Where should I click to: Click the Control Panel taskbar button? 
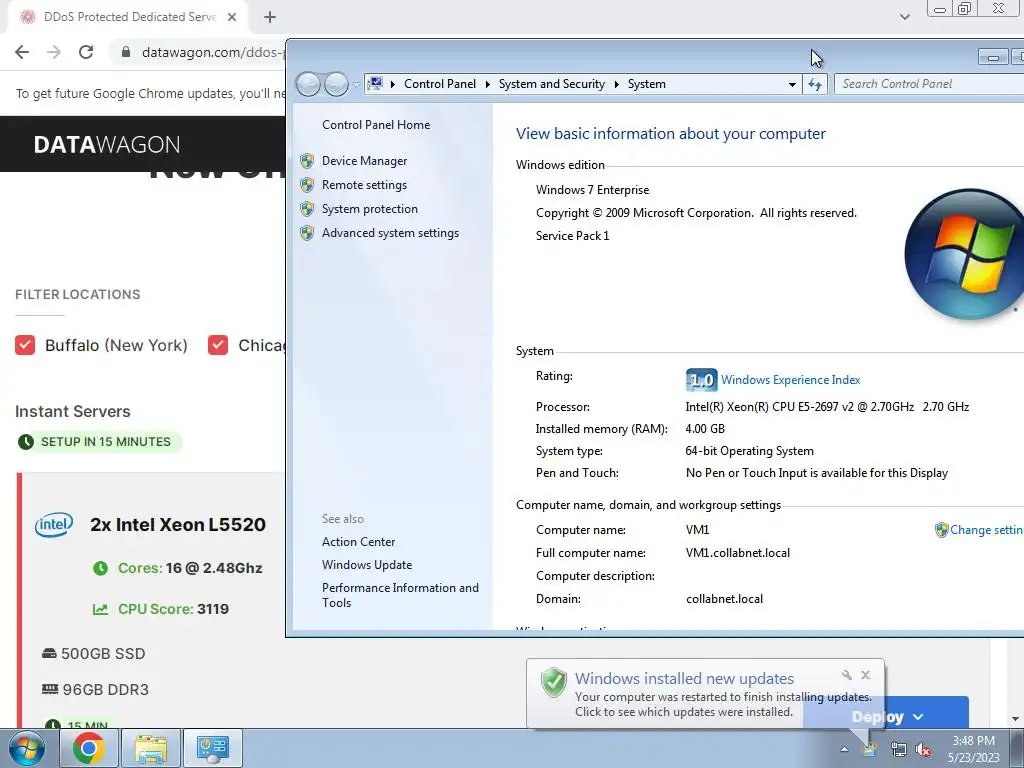212,748
